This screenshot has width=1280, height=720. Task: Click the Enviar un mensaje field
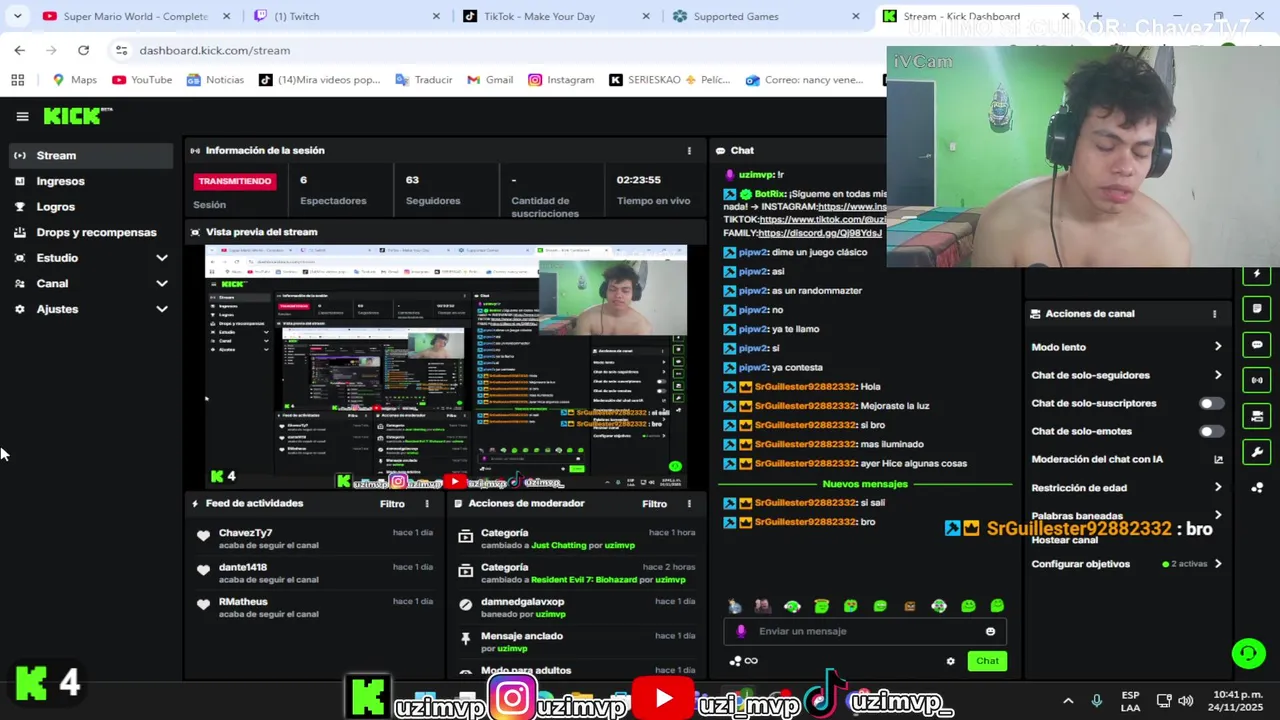point(865,631)
